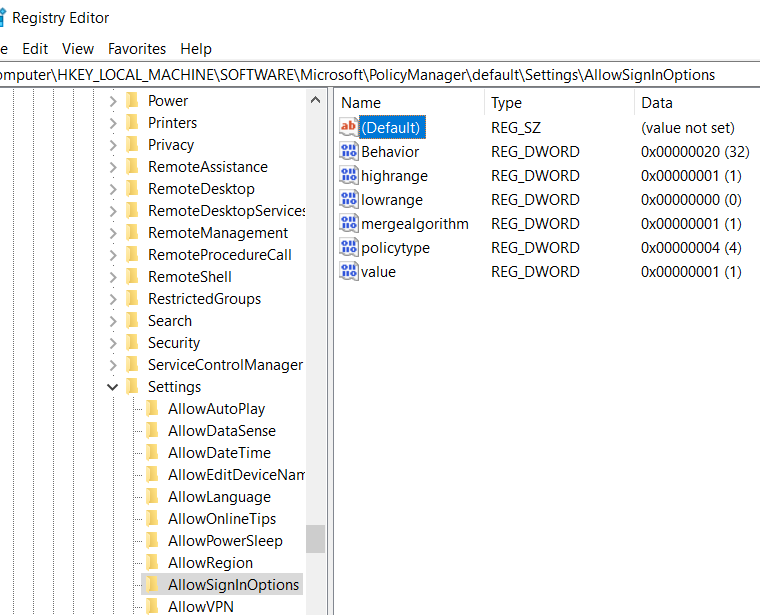Click the AllowLanguage folder icon
The image size is (760, 615).
pyautogui.click(x=152, y=497)
